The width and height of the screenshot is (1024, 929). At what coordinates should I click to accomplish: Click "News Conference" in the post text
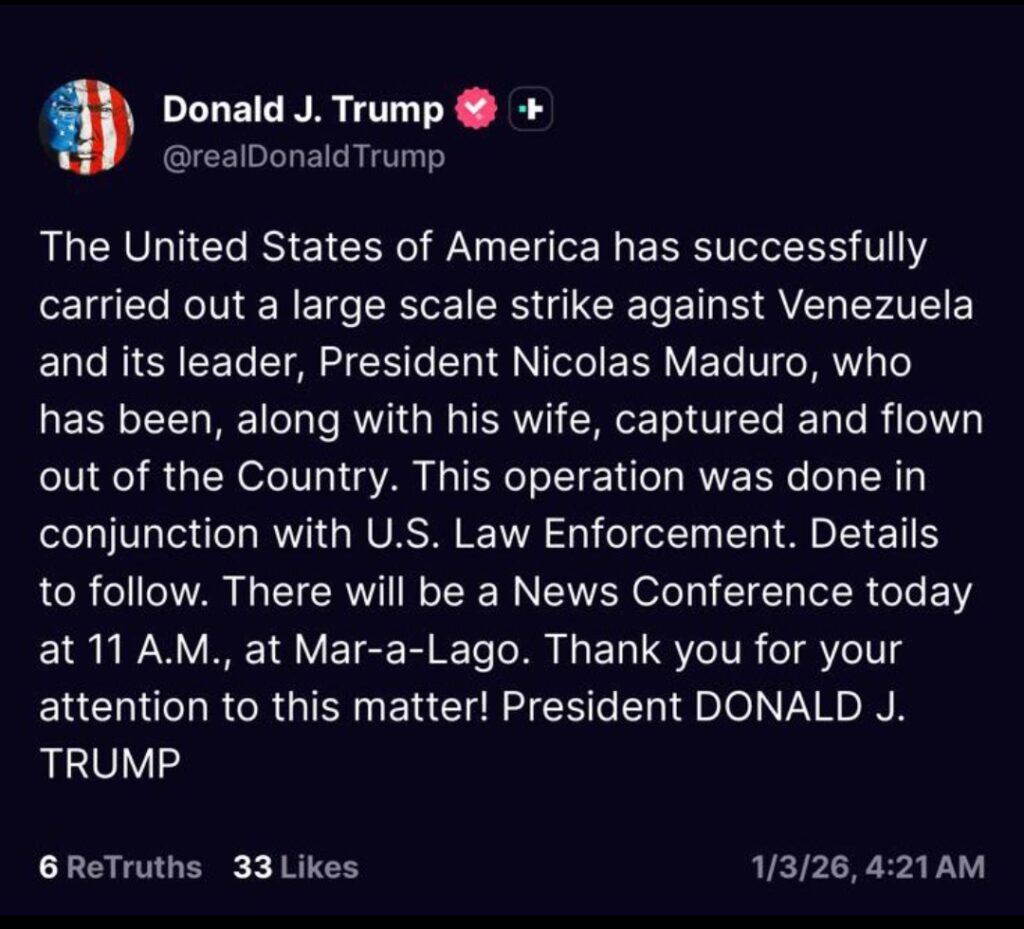click(680, 592)
